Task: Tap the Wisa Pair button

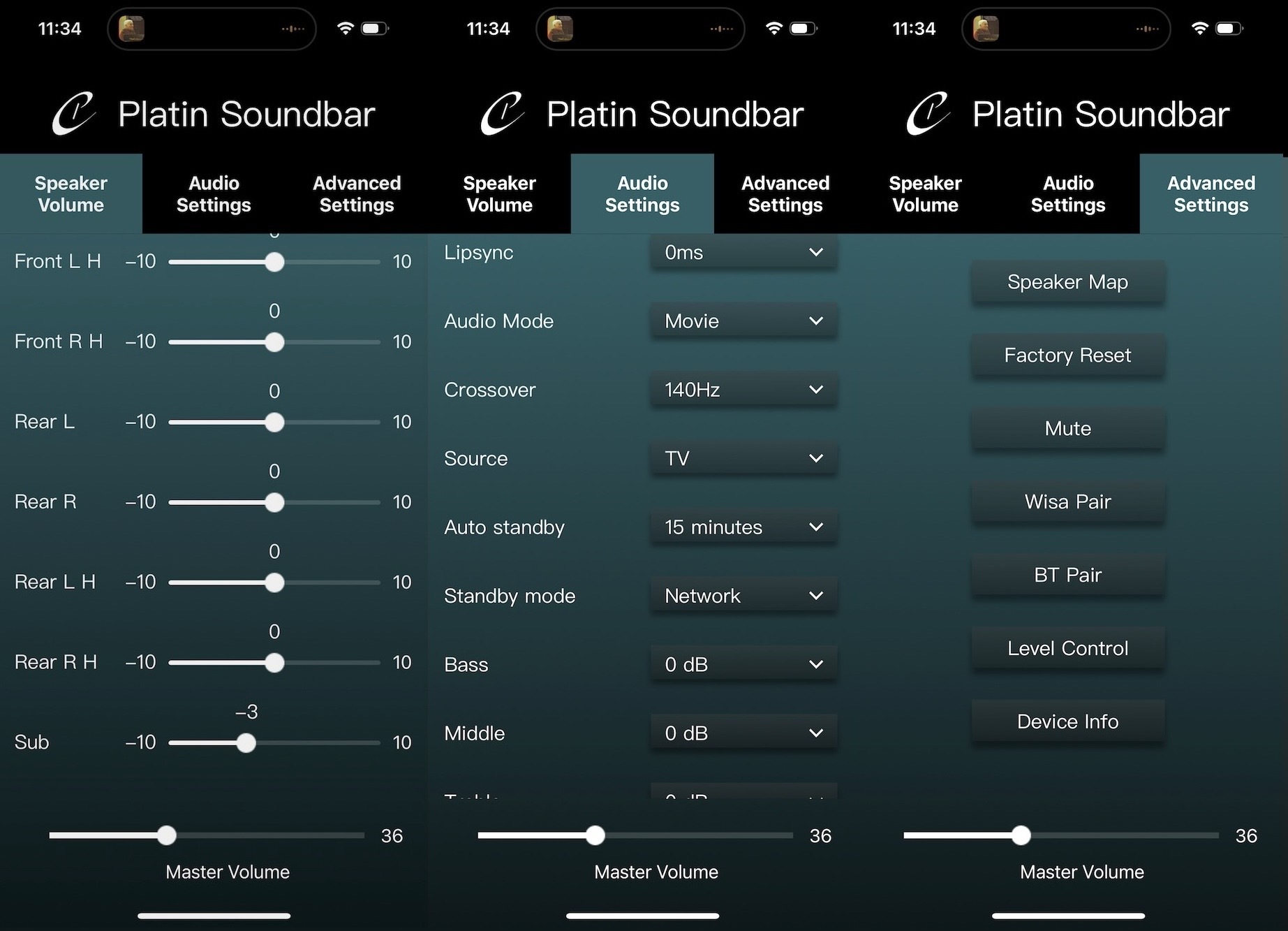Action: coord(1068,501)
